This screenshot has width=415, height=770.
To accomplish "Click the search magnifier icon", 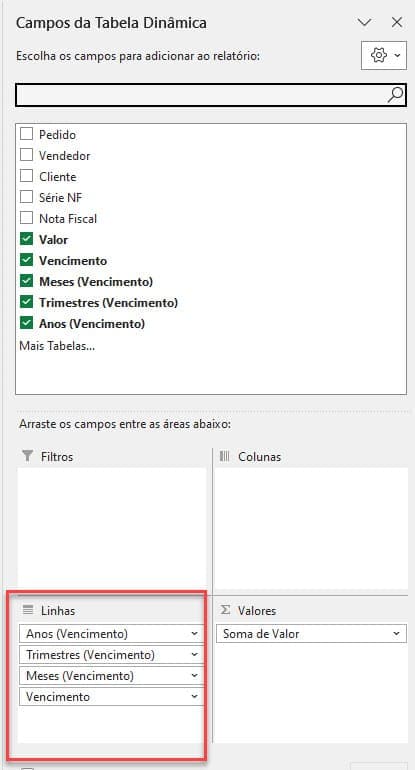I will (x=395, y=95).
